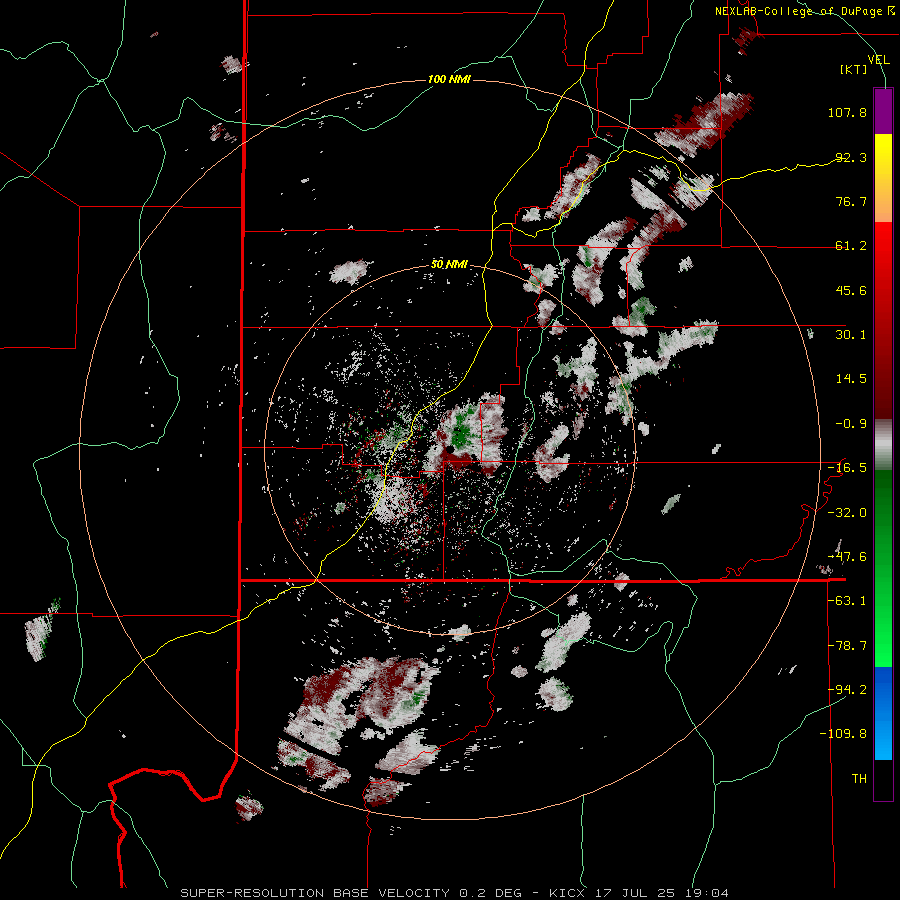Click the VEL legend label
This screenshot has height=900, width=900.
879,59
